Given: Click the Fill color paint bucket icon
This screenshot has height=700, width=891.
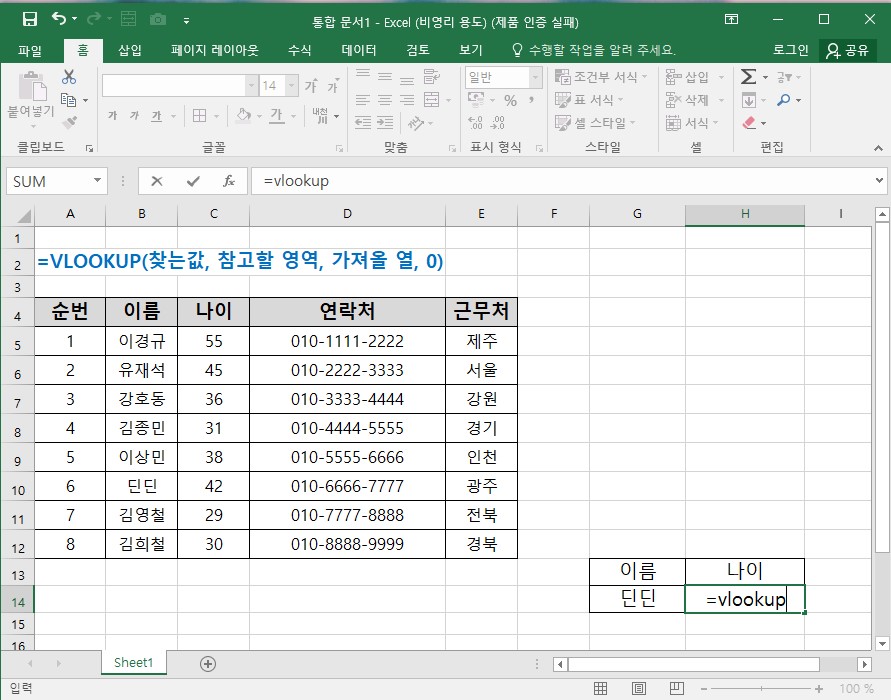Looking at the screenshot, I should 243,115.
